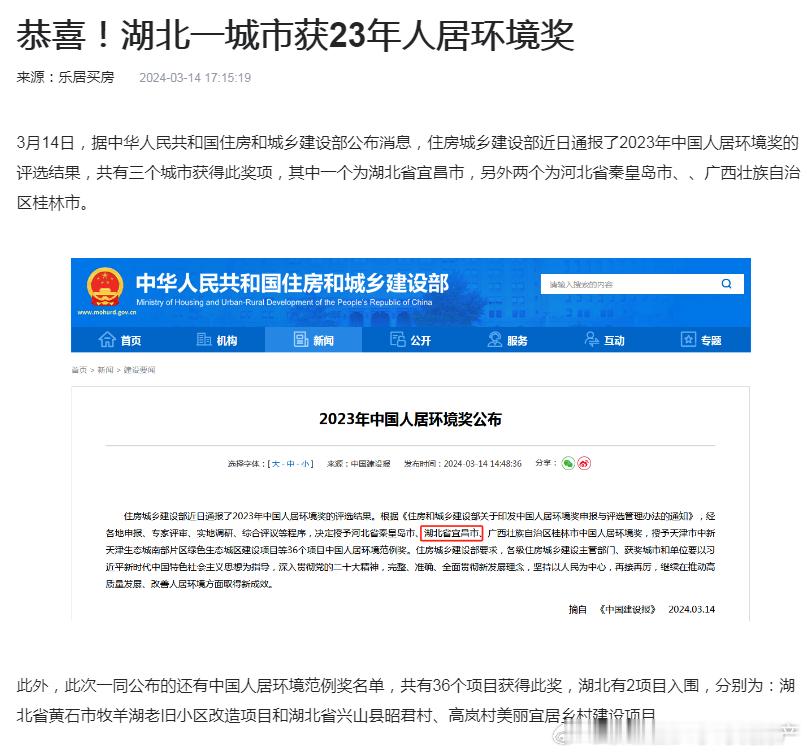
Task: Click the 摘自《中国建设报》 text
Action: point(612,609)
